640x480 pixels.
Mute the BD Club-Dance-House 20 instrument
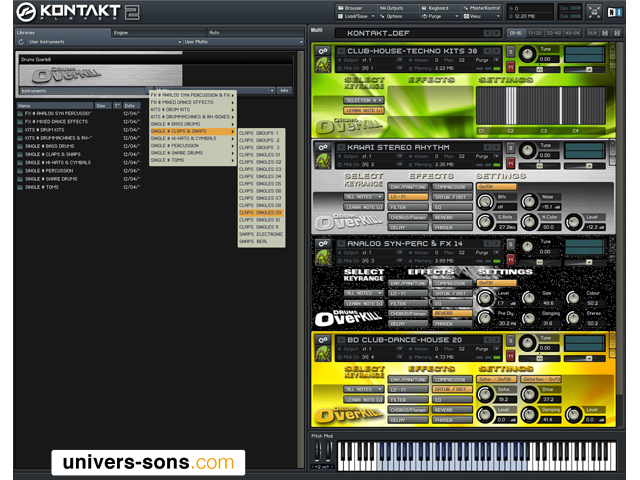[x=510, y=356]
